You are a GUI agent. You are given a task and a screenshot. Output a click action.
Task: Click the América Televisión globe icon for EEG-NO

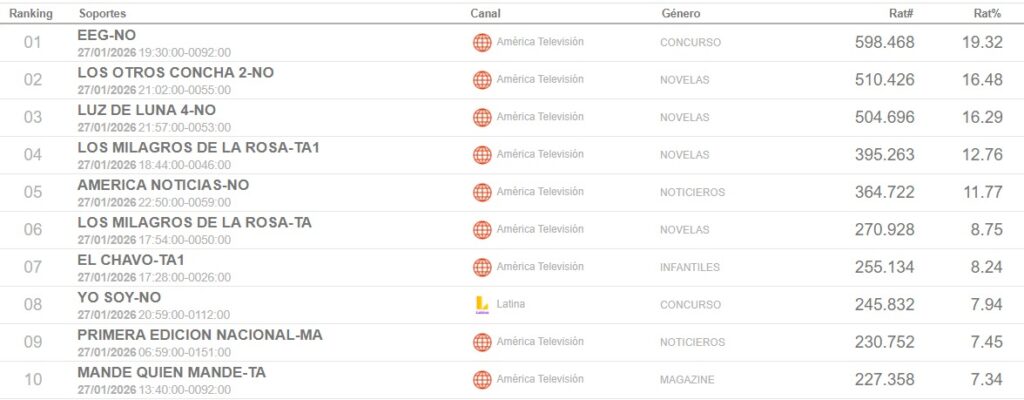click(x=482, y=42)
